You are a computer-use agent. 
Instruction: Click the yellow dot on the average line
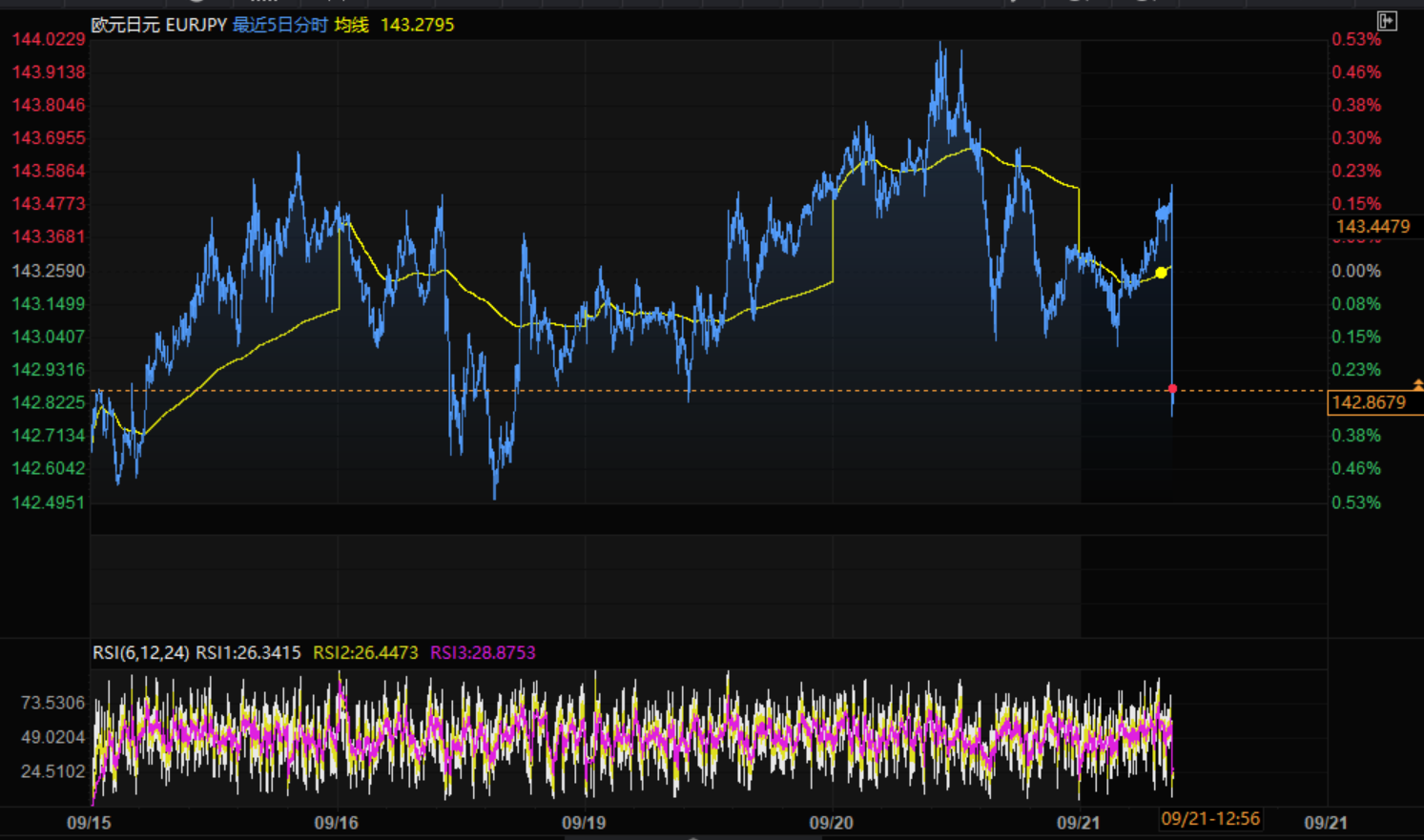(x=1161, y=273)
